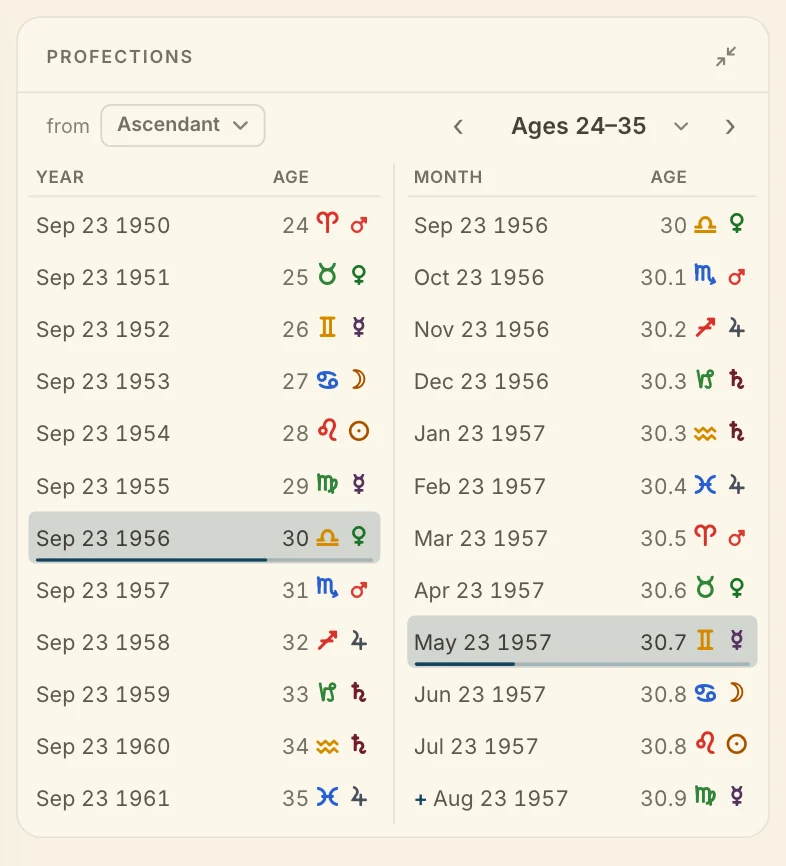Go to previous age range
The height and width of the screenshot is (866, 786).
coord(458,126)
